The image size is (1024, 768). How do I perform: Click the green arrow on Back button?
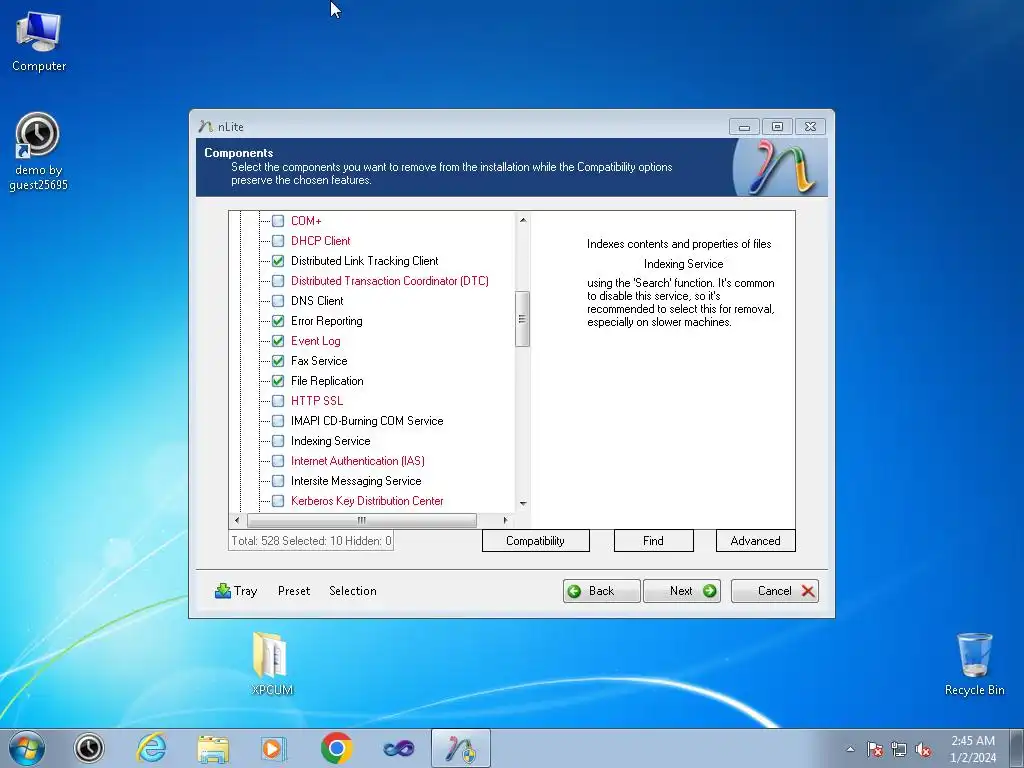click(x=574, y=591)
